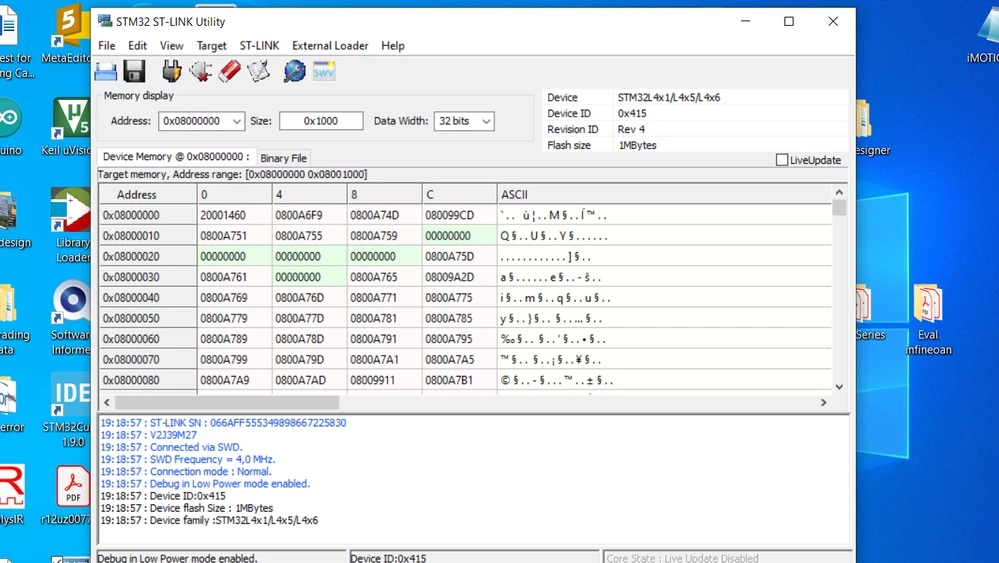Open the Edit menu
This screenshot has height=563, width=999.
point(137,46)
